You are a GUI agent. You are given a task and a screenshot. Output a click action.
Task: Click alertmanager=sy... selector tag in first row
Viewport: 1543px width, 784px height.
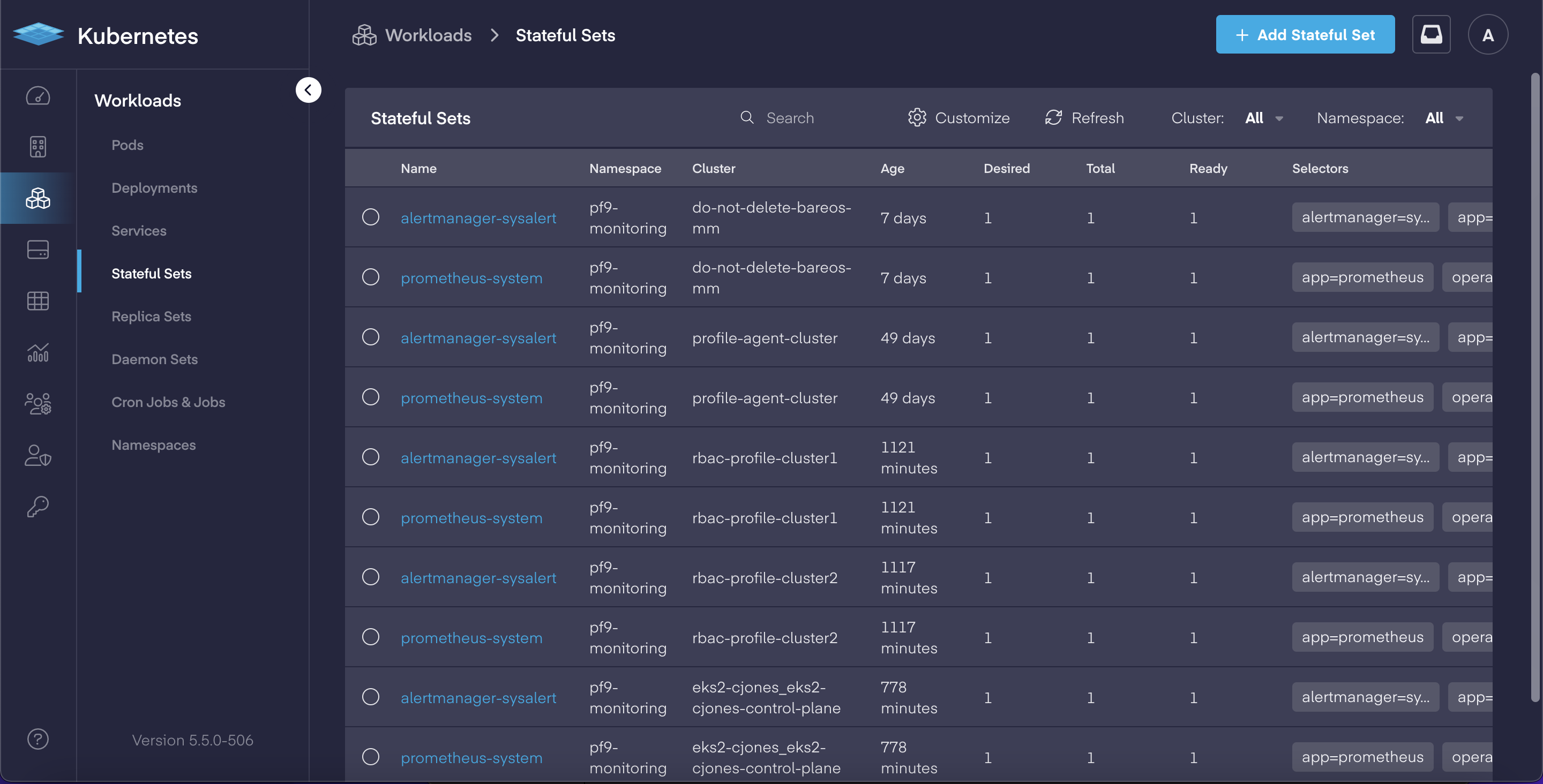[x=1365, y=217]
